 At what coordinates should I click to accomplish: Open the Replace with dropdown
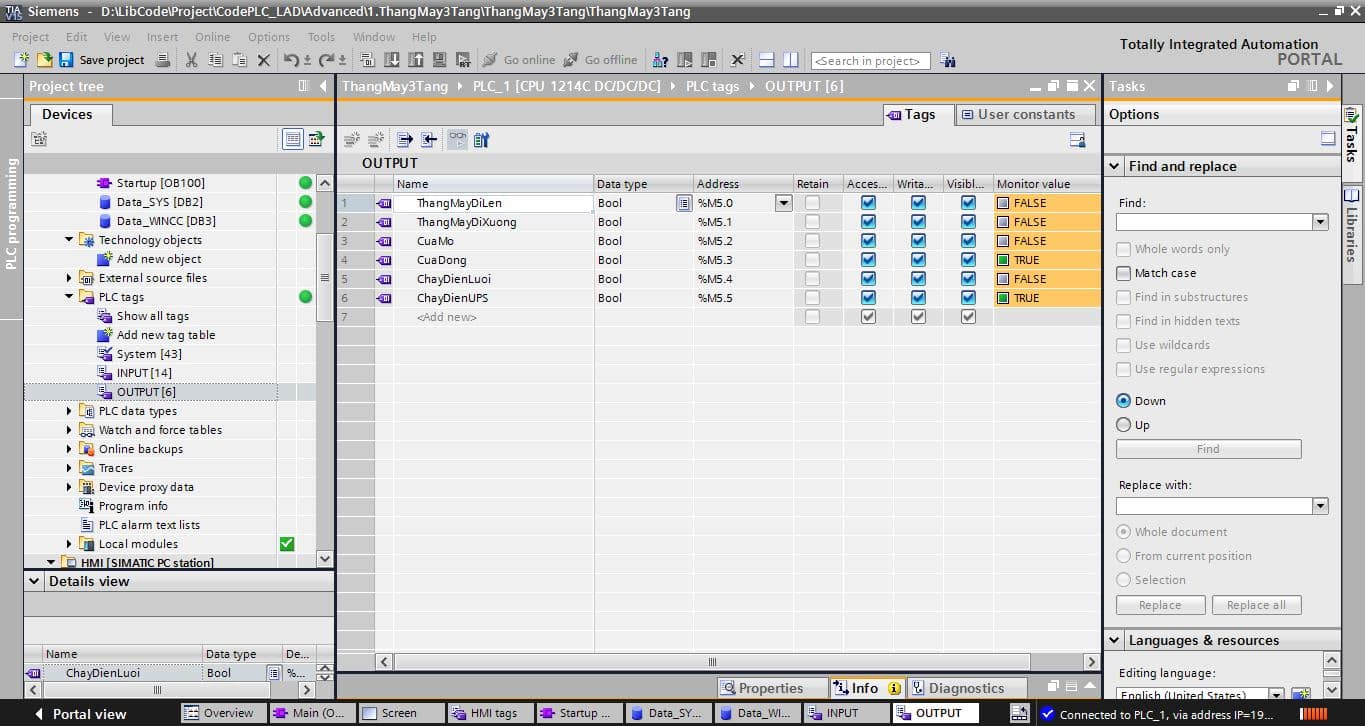click(1320, 506)
